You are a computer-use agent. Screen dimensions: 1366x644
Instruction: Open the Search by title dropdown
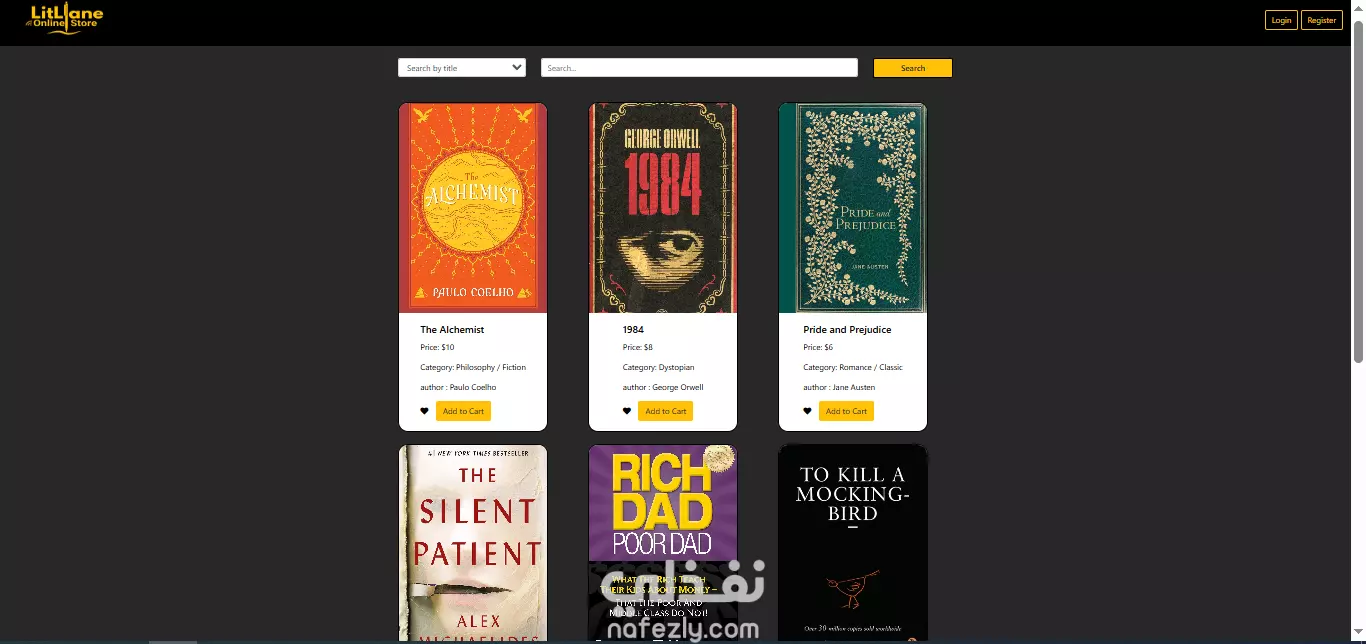(x=462, y=68)
